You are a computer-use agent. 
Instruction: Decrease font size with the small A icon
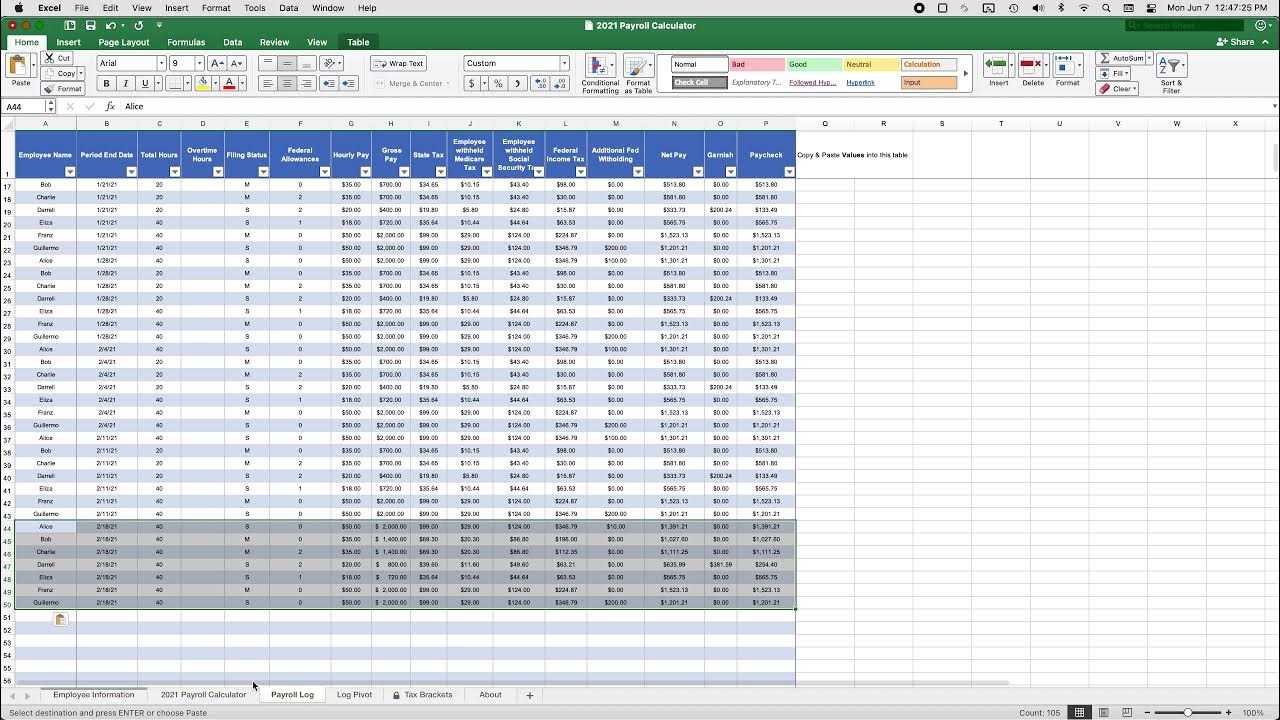pyautogui.click(x=236, y=63)
